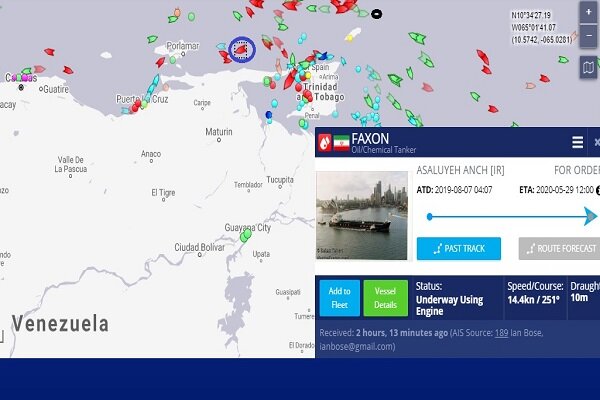This screenshot has width=600, height=400.
Task: Click the green vessels at Guayana City
Action: coord(246,234)
